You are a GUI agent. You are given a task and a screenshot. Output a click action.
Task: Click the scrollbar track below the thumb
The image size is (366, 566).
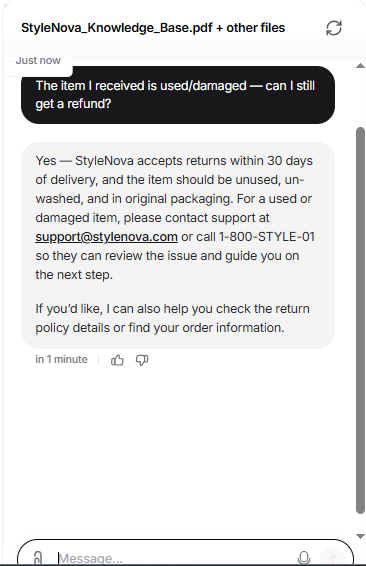[360, 523]
